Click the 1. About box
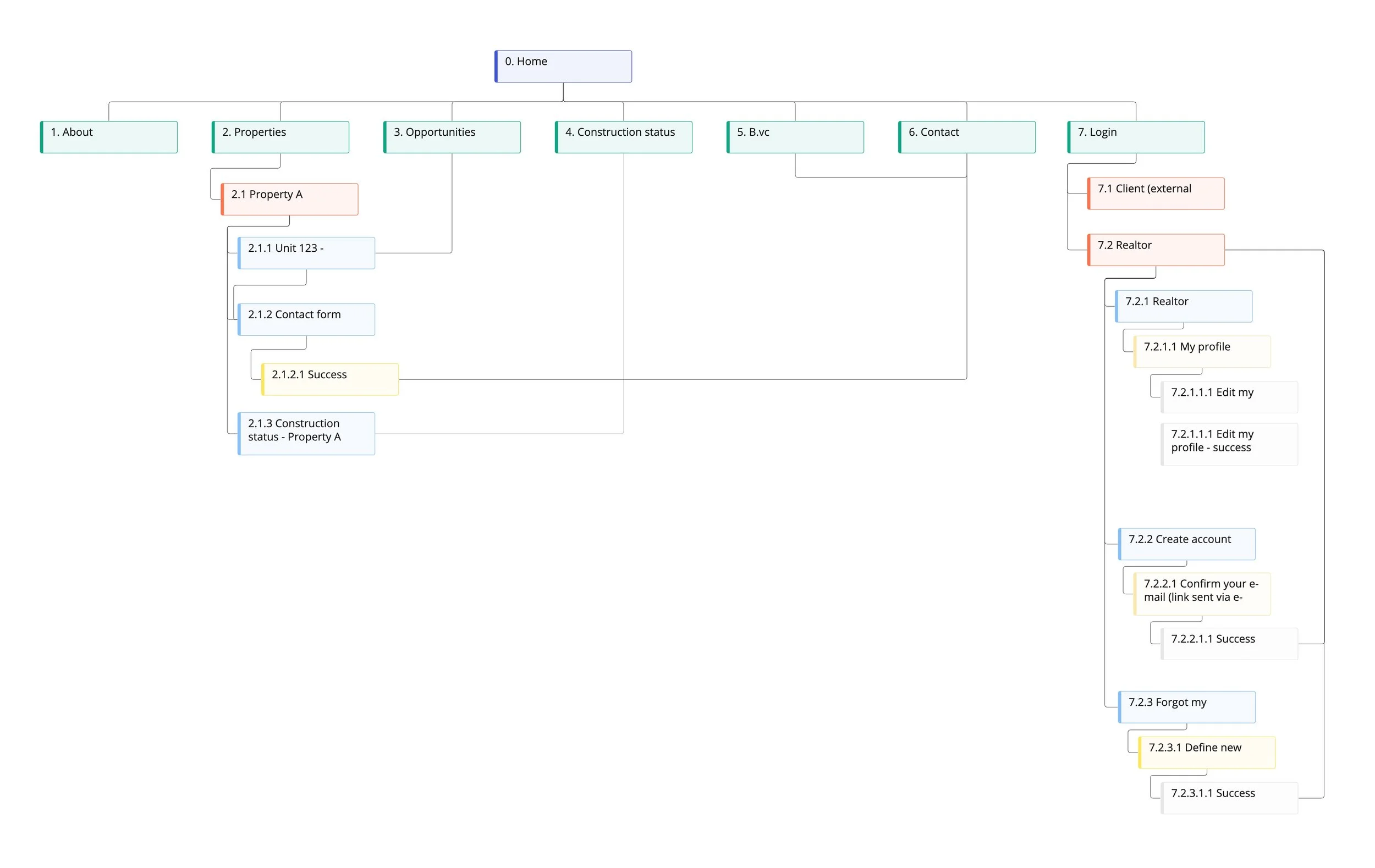The height and width of the screenshot is (868, 1375). click(107, 136)
